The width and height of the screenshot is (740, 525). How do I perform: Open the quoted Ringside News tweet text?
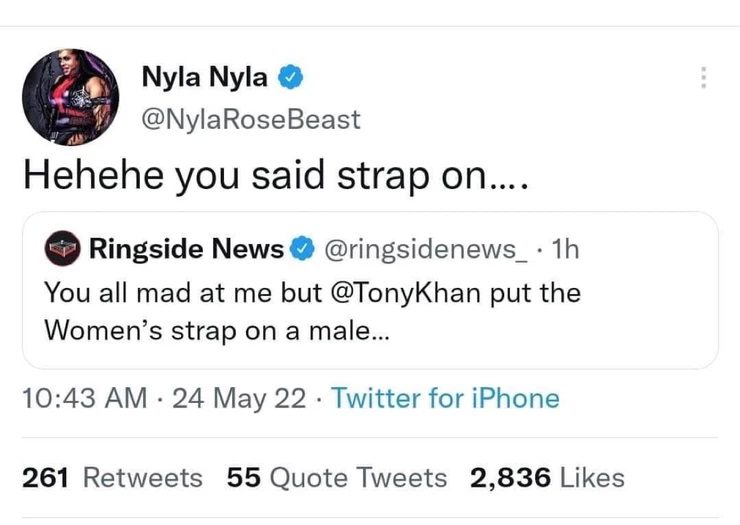[x=312, y=311]
